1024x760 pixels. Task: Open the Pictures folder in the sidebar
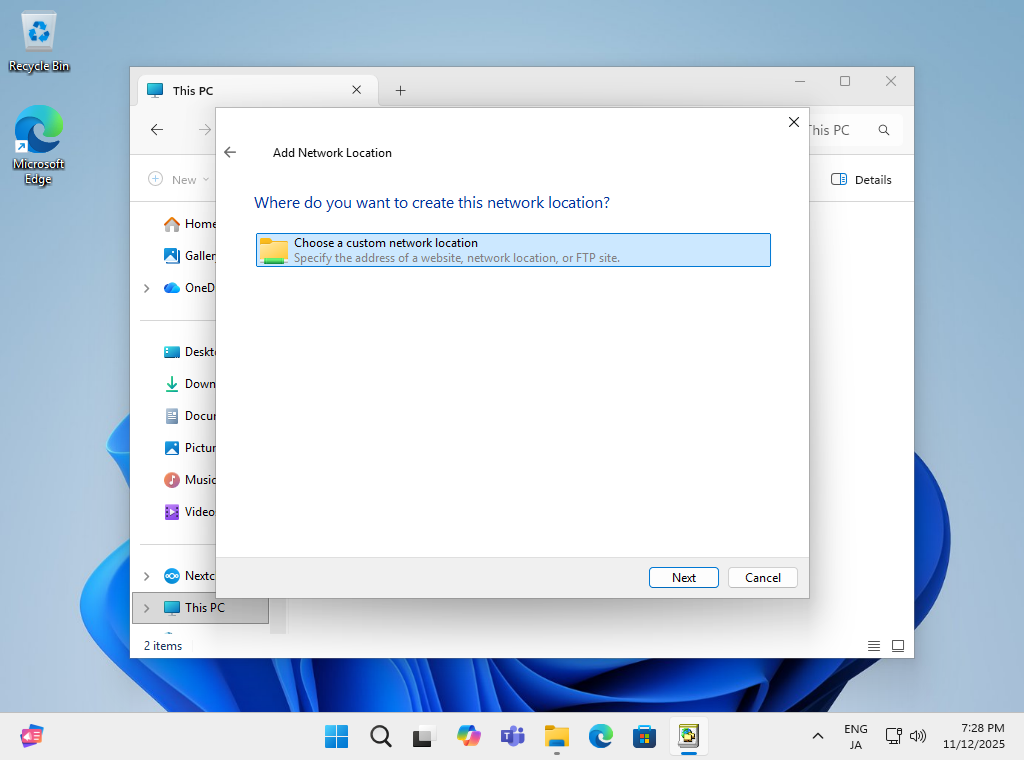click(x=198, y=447)
